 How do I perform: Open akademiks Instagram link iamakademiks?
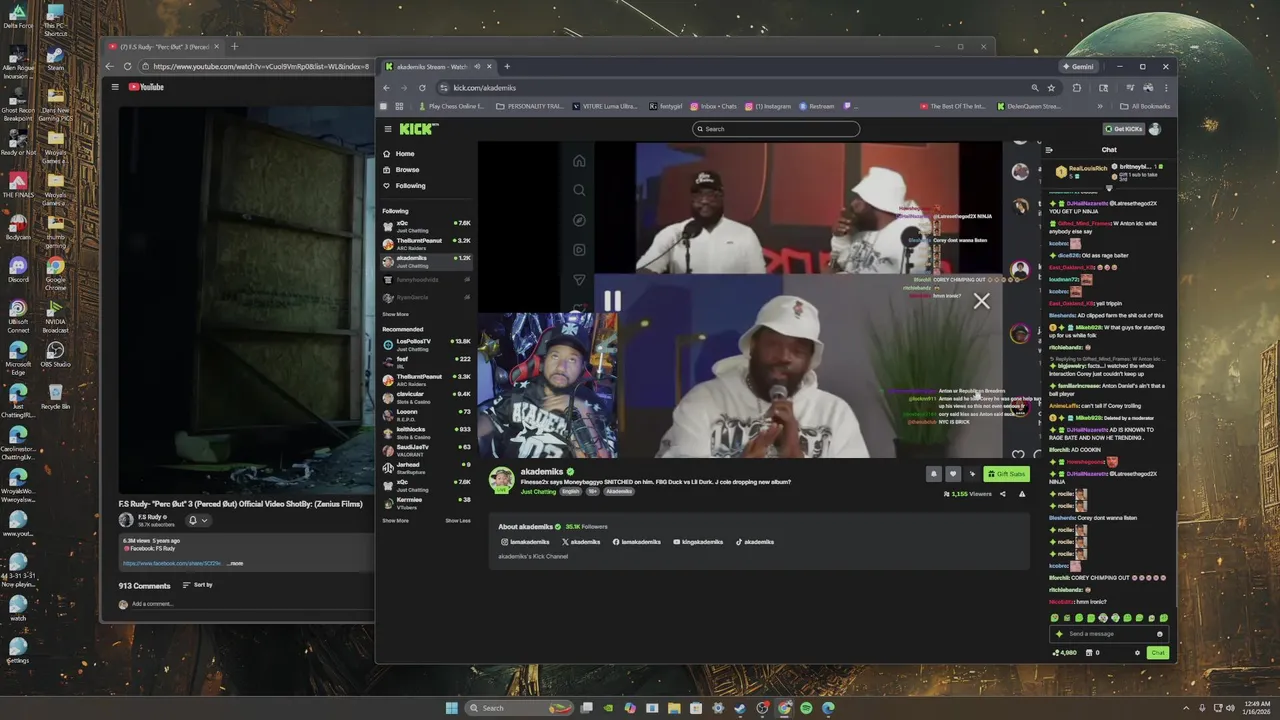tap(525, 542)
